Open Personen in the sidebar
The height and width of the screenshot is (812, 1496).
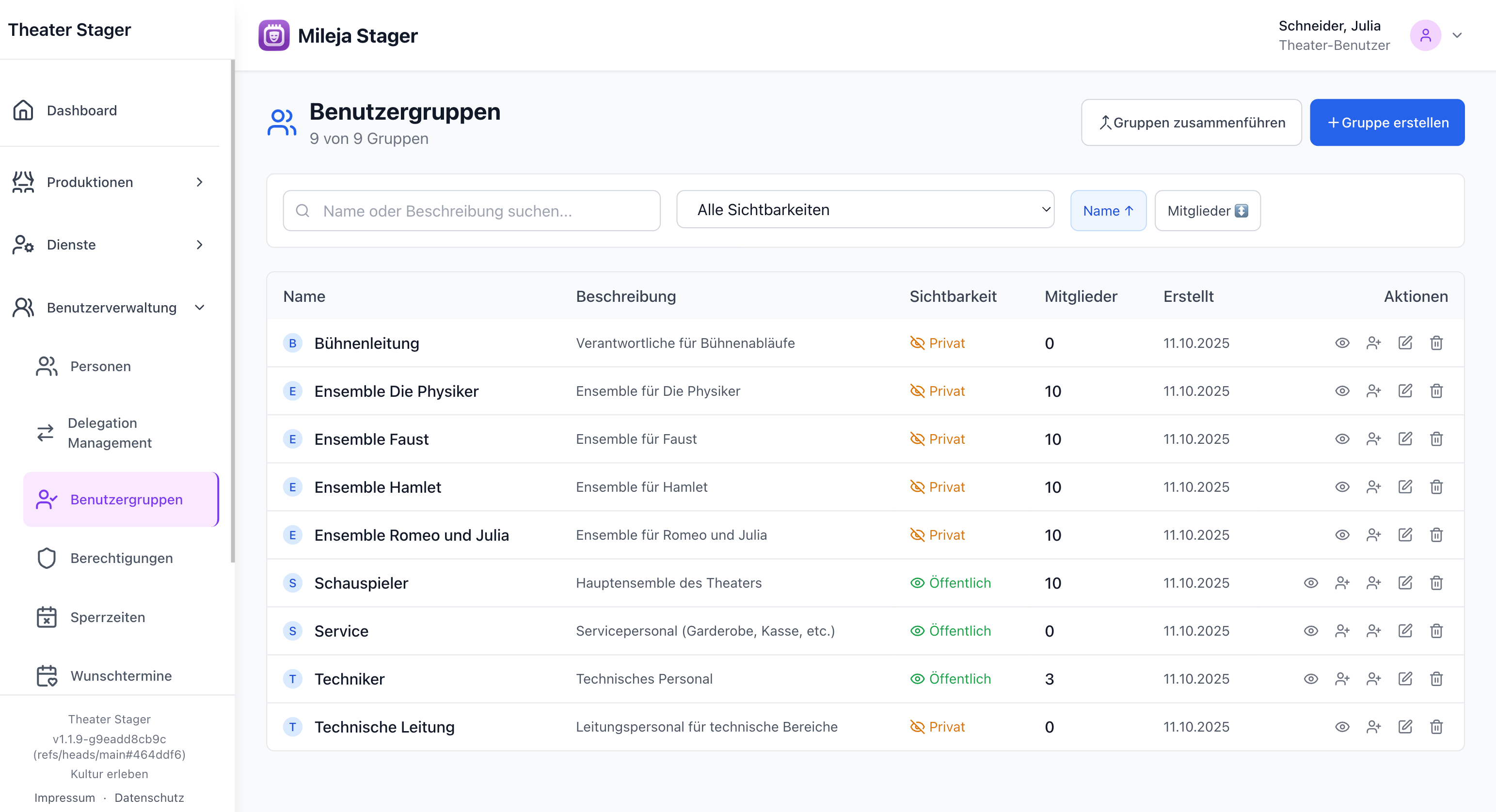tap(100, 366)
